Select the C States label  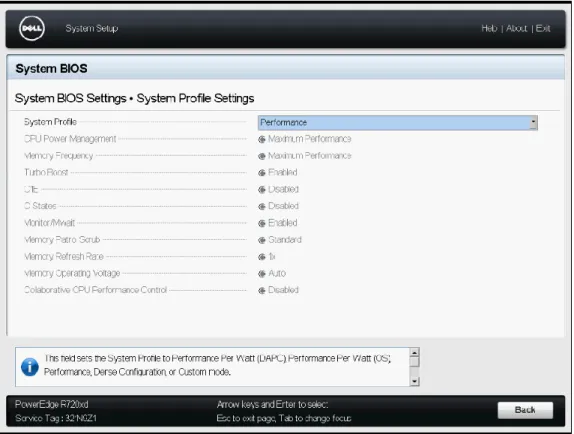40,206
